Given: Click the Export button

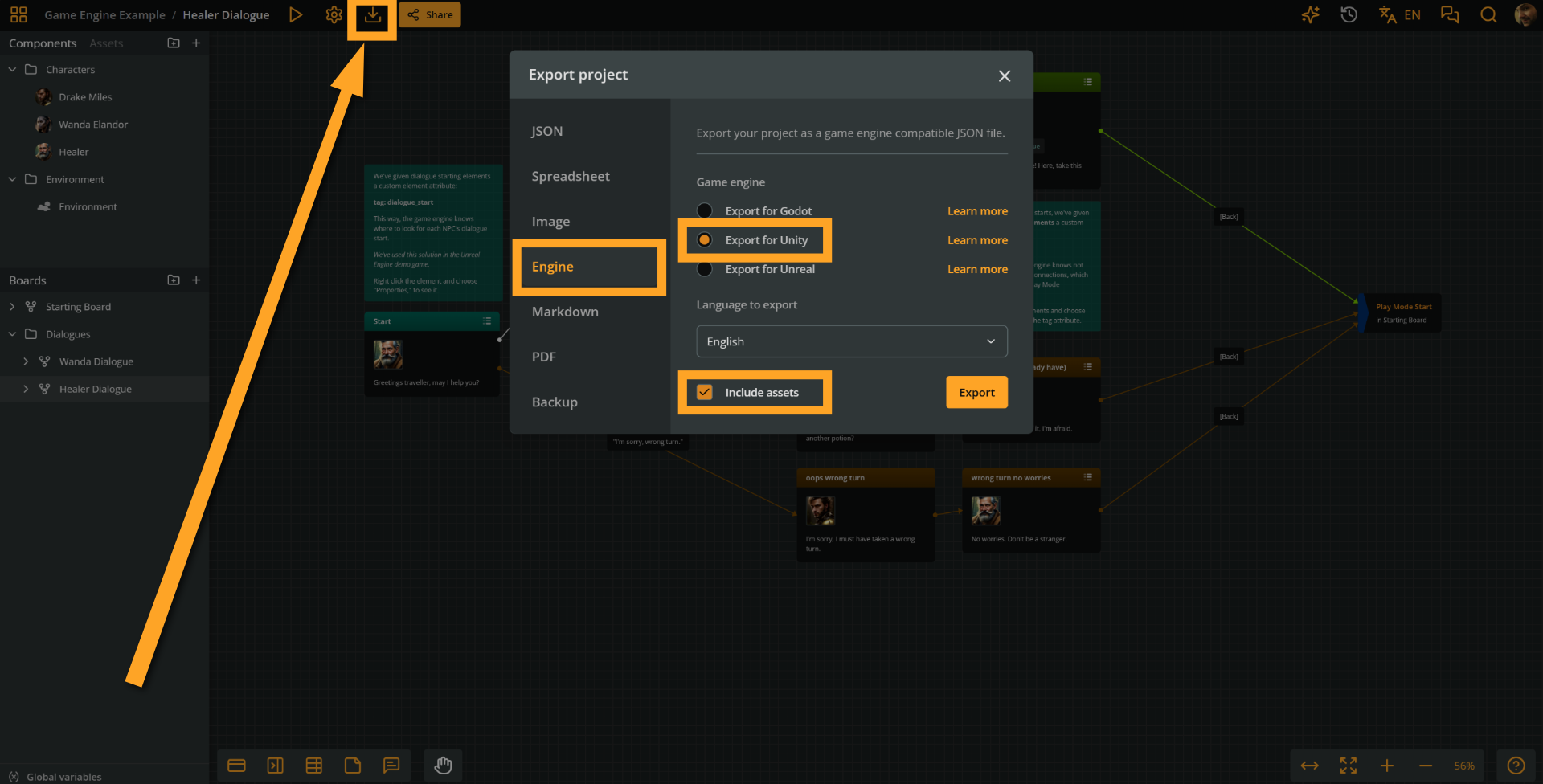Looking at the screenshot, I should (976, 392).
